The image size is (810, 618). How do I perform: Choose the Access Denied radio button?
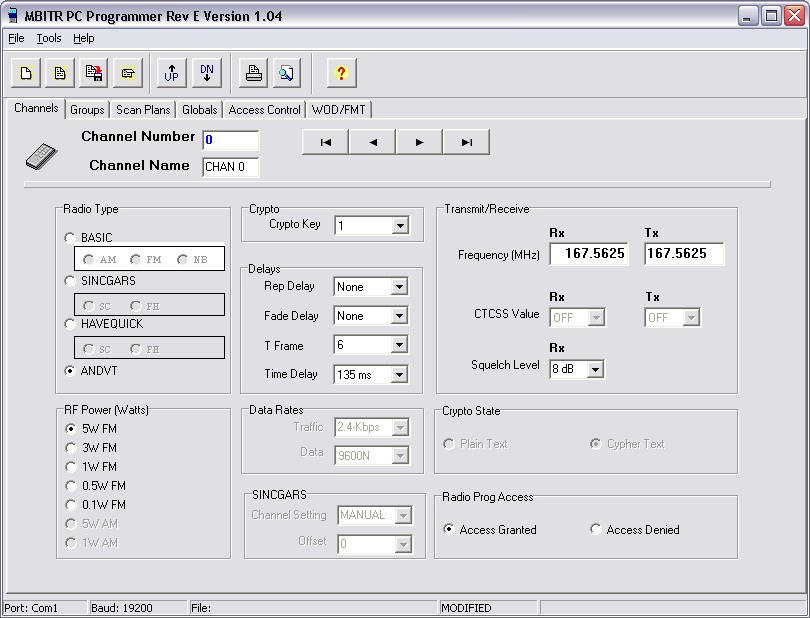point(596,530)
